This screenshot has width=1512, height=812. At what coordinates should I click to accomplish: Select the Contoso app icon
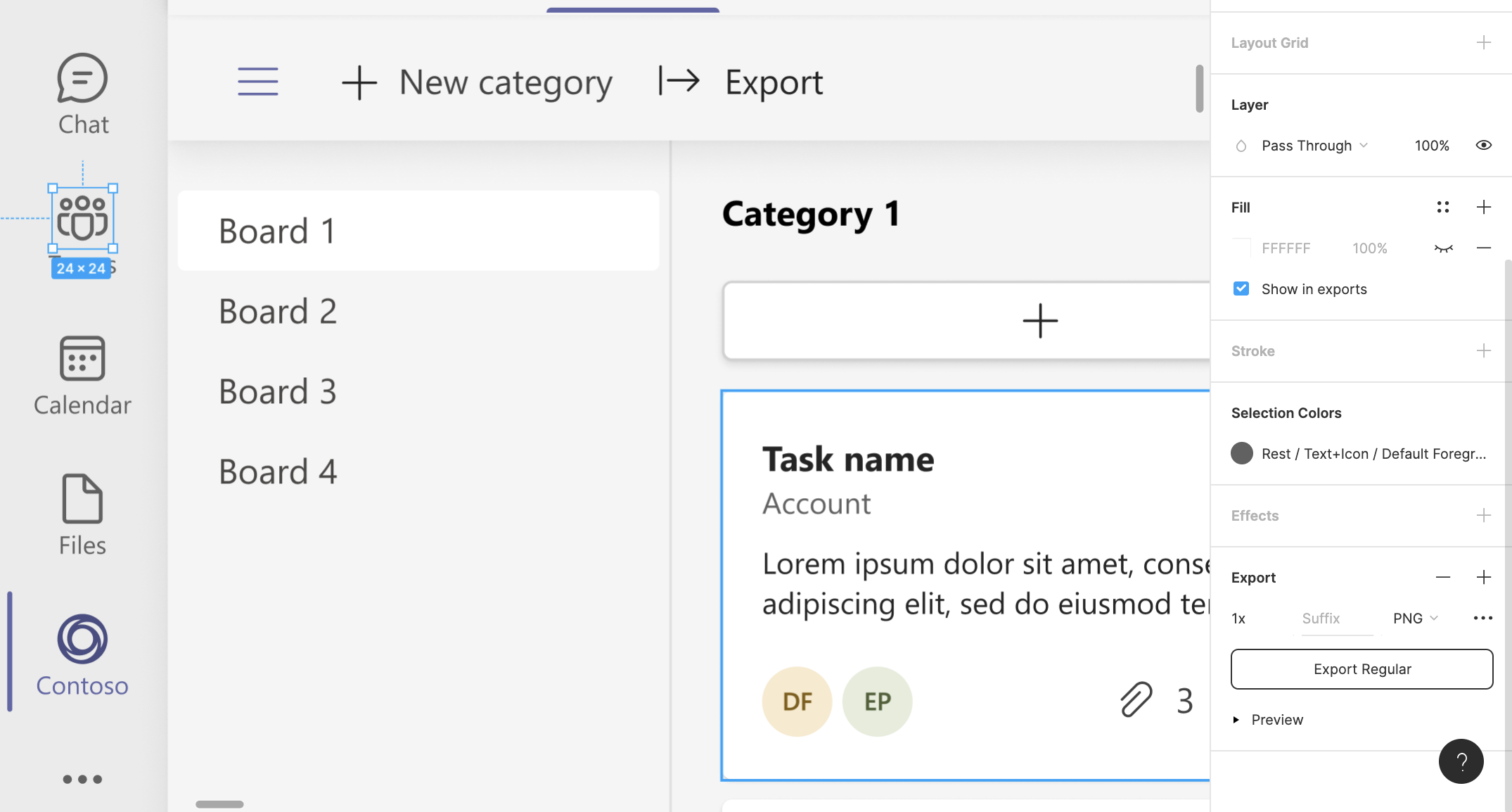(82, 639)
